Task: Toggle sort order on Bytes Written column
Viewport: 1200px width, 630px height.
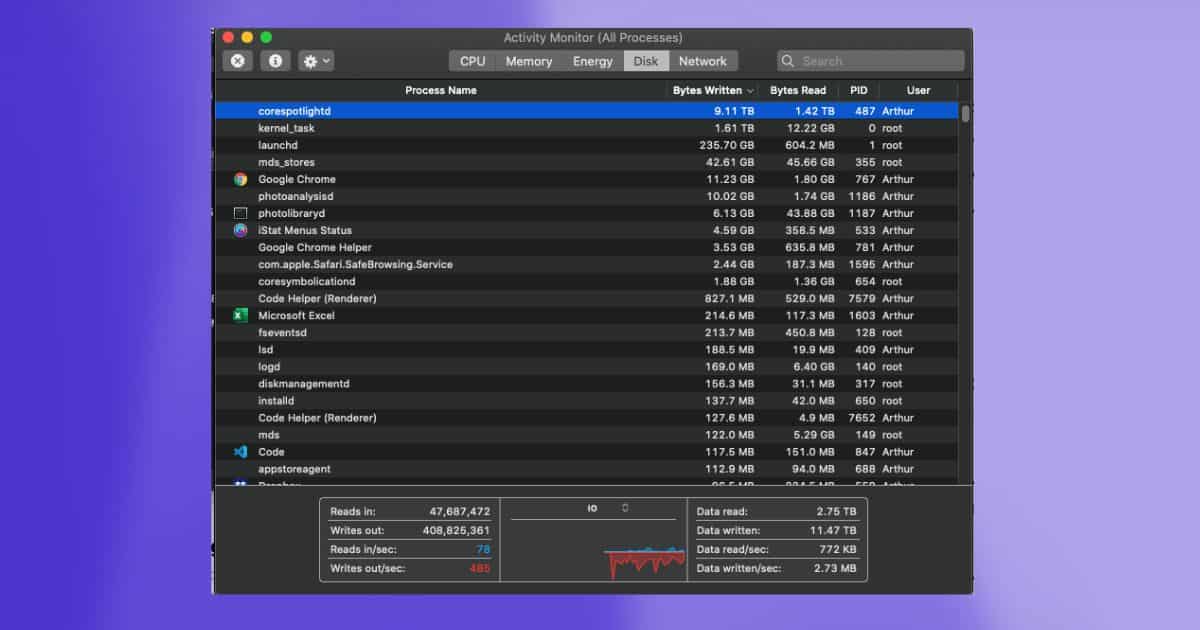Action: click(x=712, y=90)
